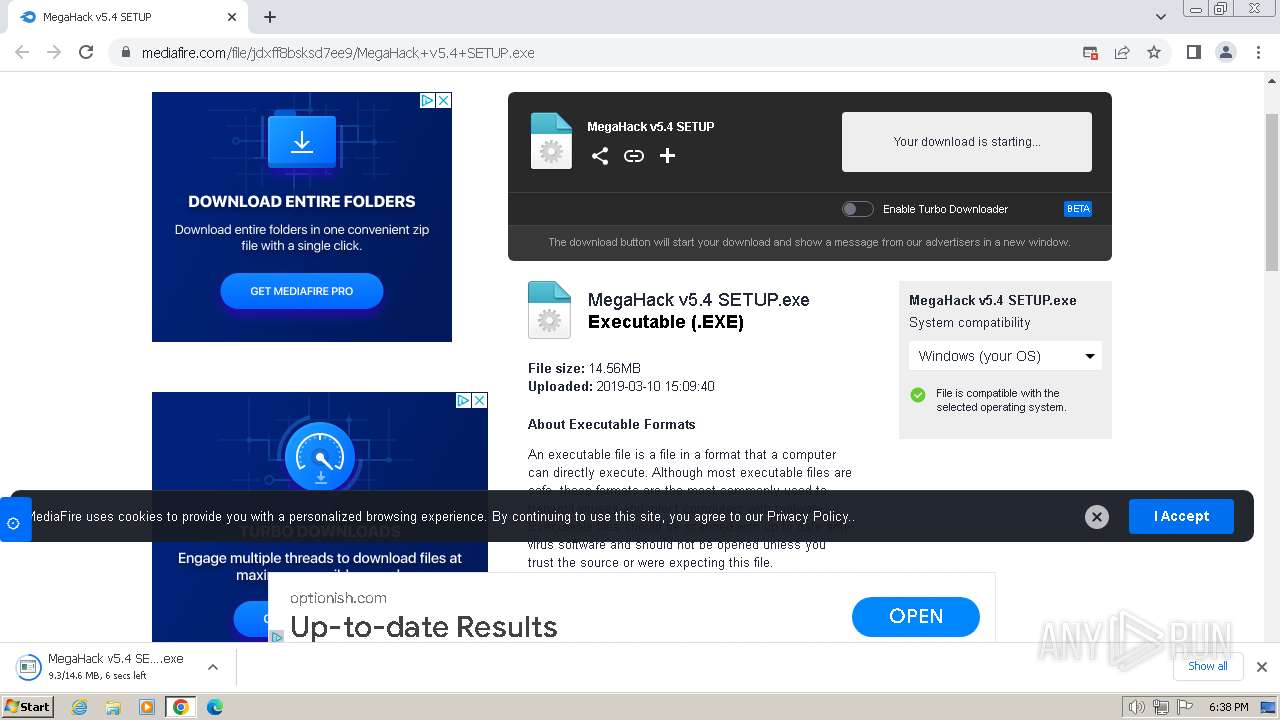Click the blue cookie settings icon
1280x720 pixels.
coord(14,522)
